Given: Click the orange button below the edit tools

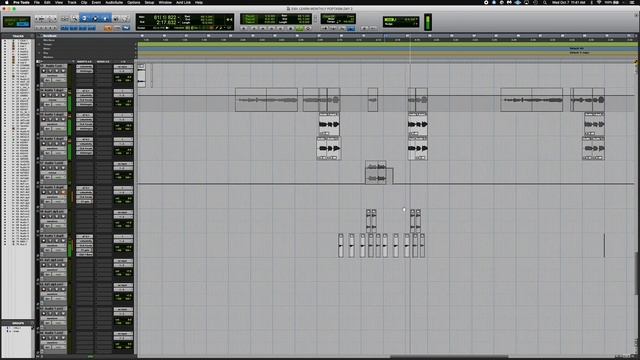Looking at the screenshot, I should coord(108,28).
